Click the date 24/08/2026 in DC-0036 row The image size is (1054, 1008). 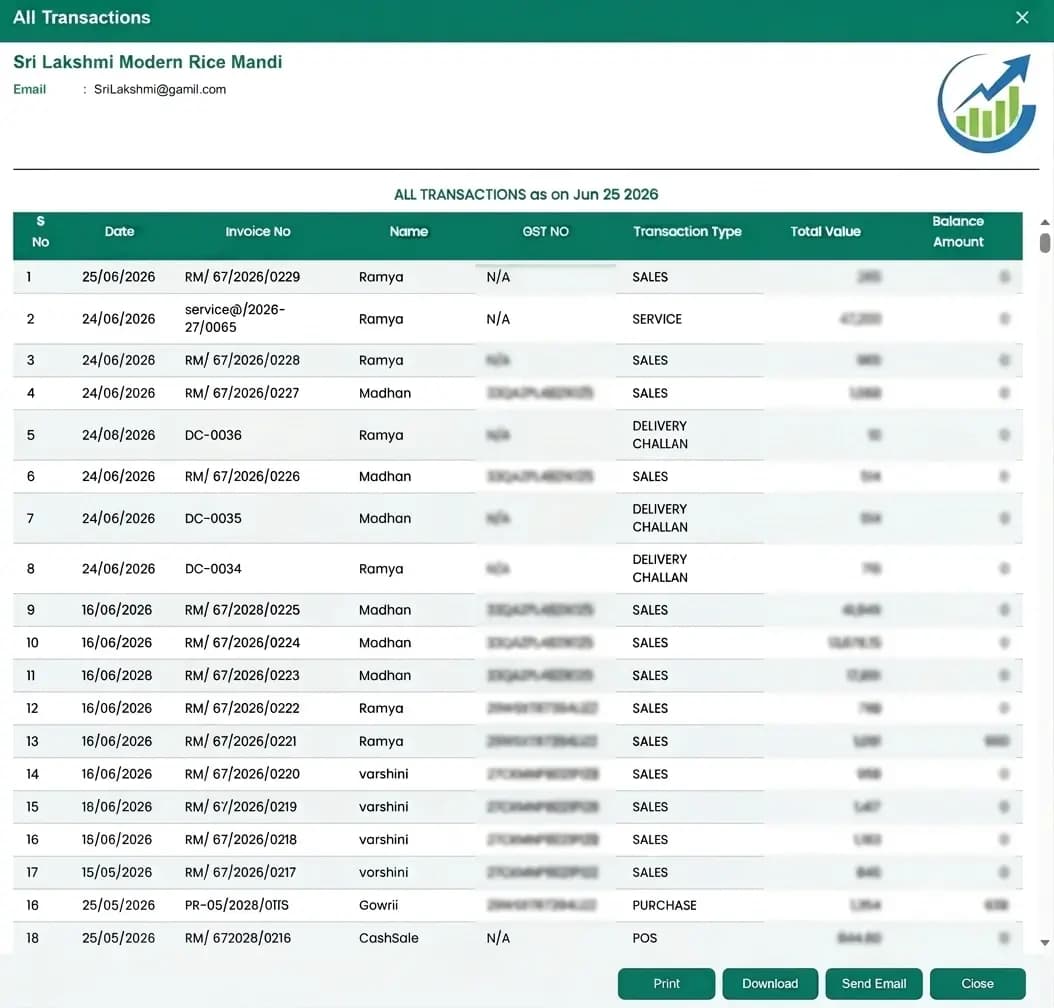[x=118, y=435]
